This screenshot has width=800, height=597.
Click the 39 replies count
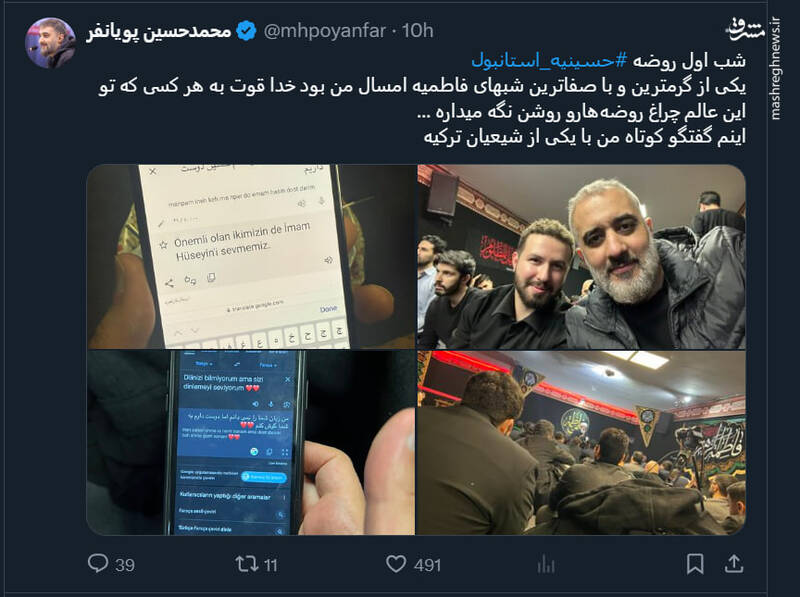click(125, 565)
